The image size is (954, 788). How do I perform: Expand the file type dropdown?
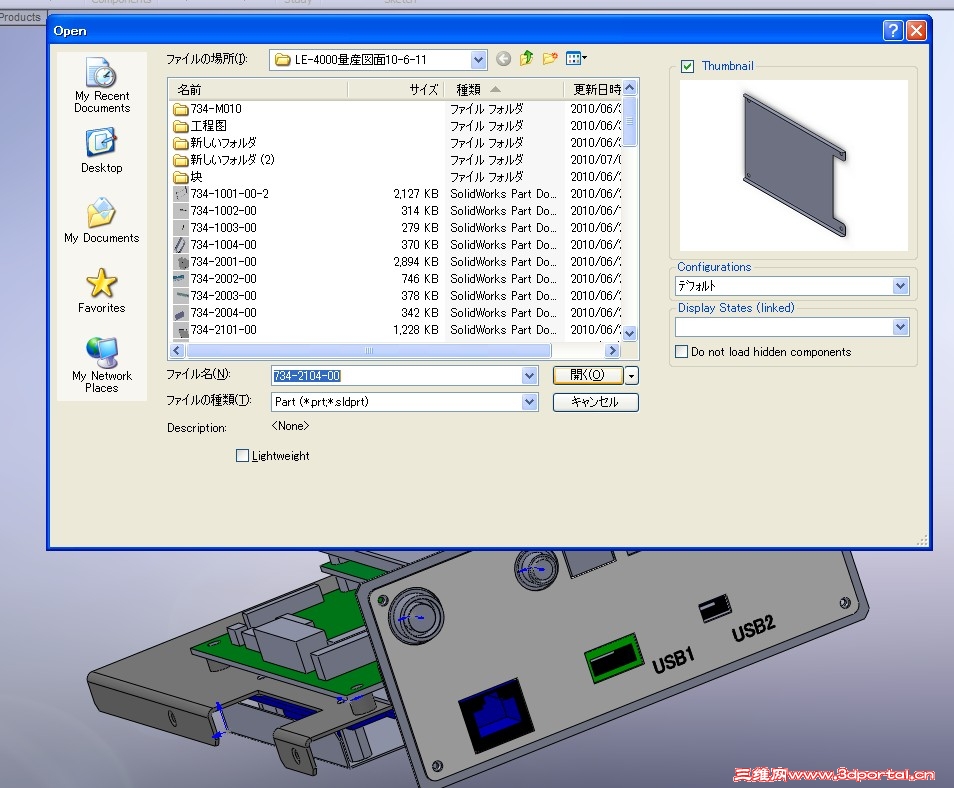pos(529,402)
